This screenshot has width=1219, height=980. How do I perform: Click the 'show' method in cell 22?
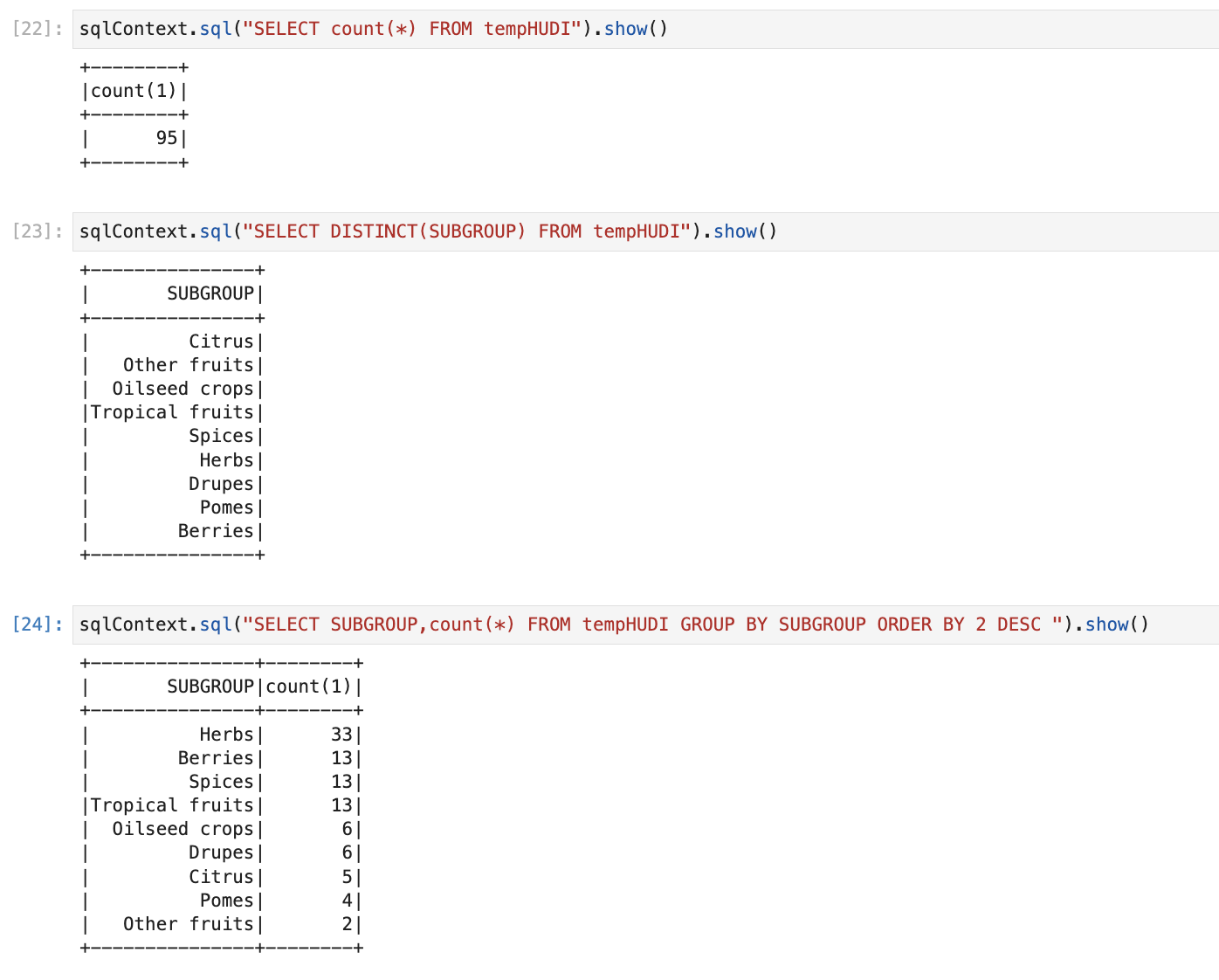click(x=625, y=29)
